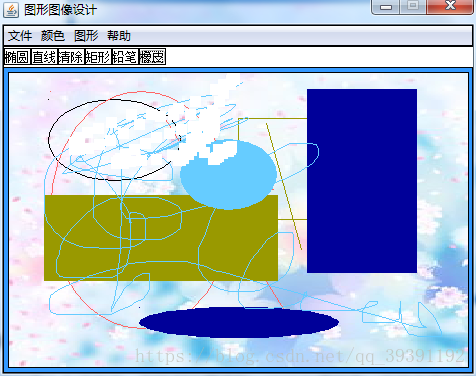
Task: Click the 清除 clear button
Action: (71, 57)
